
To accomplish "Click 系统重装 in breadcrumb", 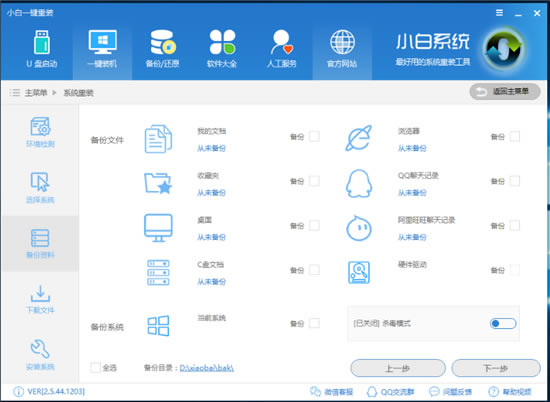I will pos(79,93).
